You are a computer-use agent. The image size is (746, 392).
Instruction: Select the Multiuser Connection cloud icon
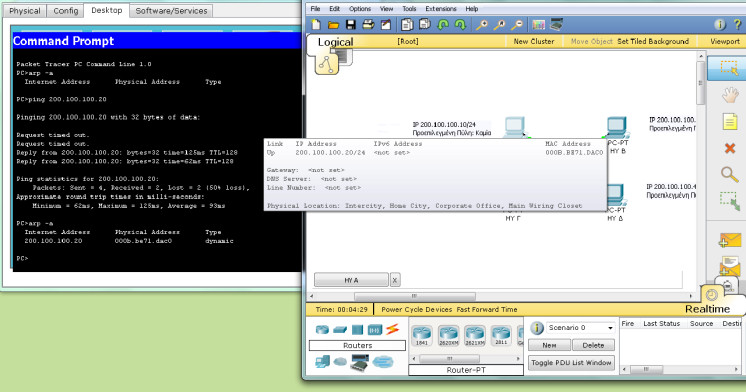point(383,363)
